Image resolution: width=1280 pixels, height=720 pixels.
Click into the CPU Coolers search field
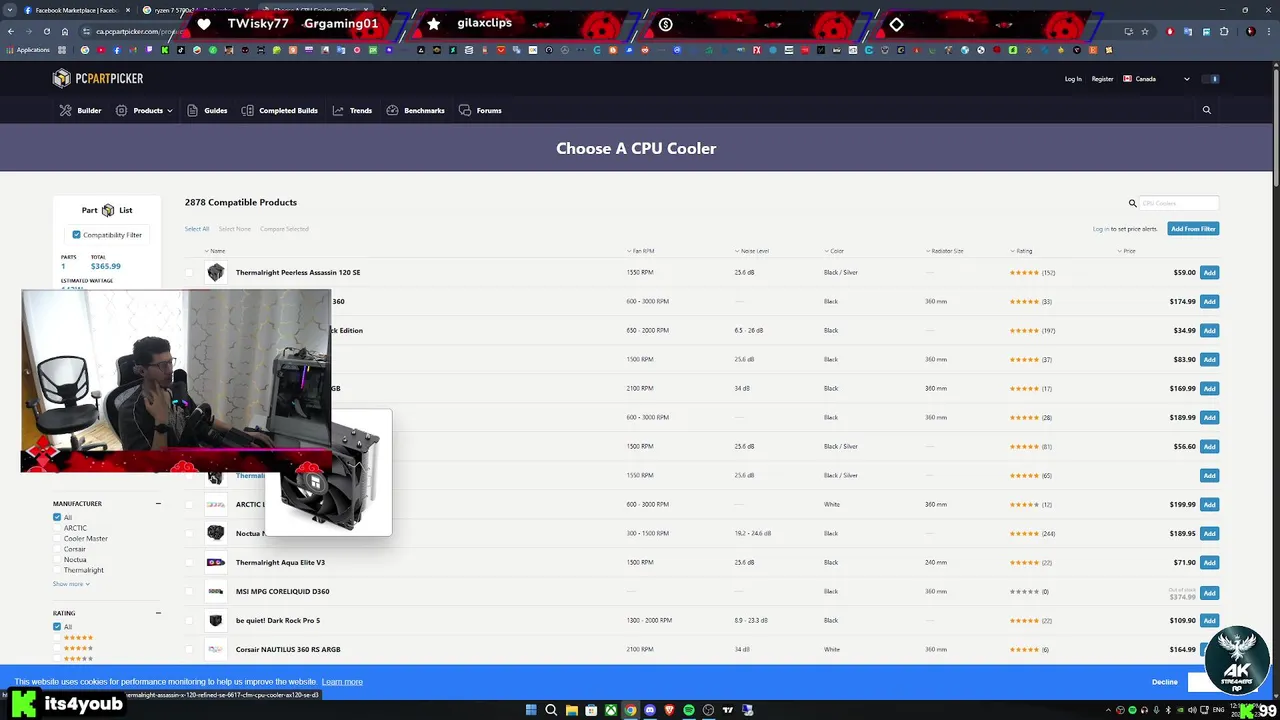pyautogui.click(x=1179, y=203)
